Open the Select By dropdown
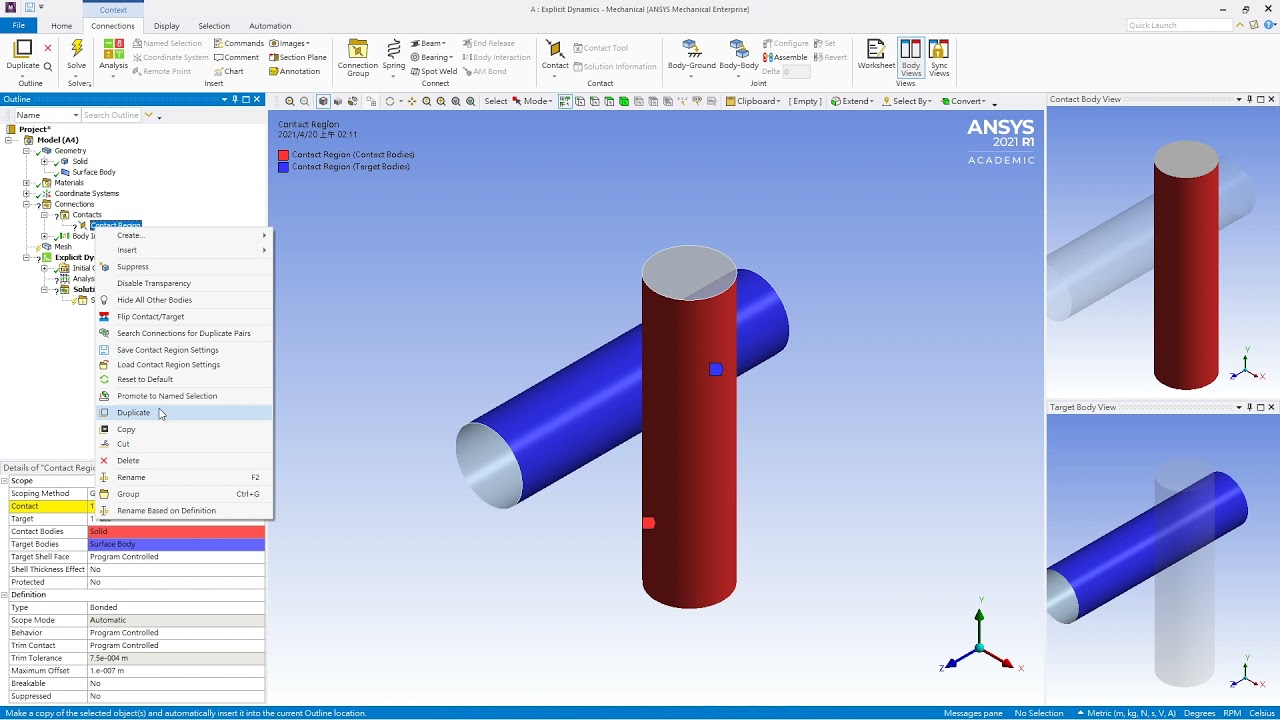1280x720 pixels. pyautogui.click(x=907, y=101)
